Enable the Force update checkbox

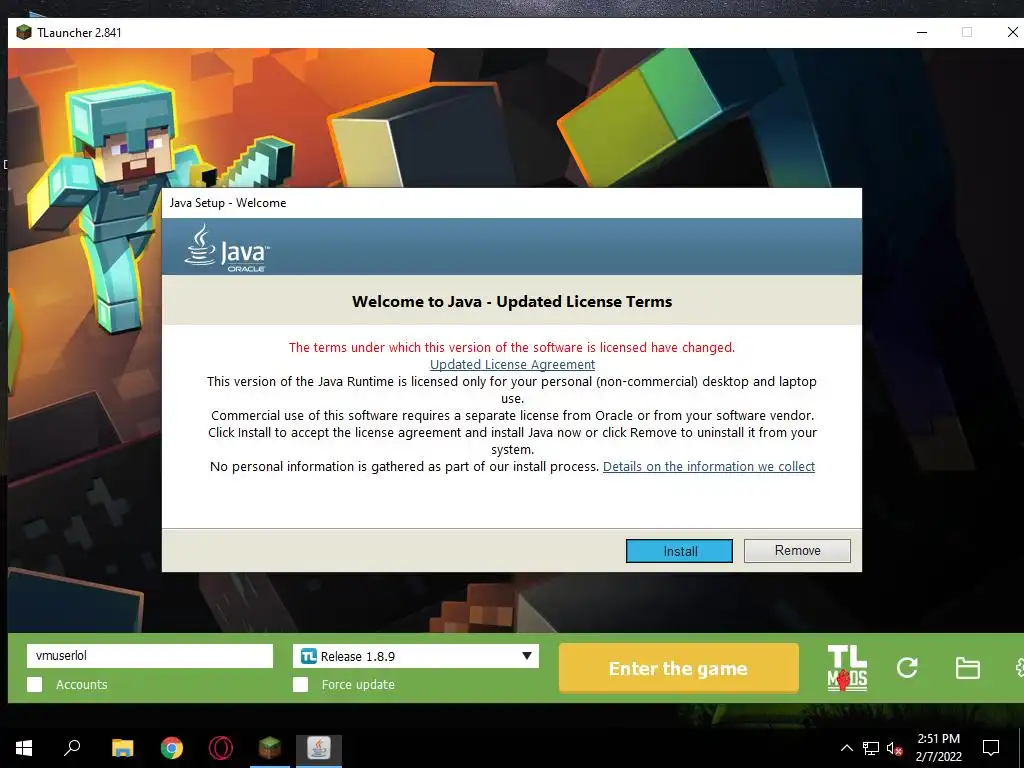300,684
